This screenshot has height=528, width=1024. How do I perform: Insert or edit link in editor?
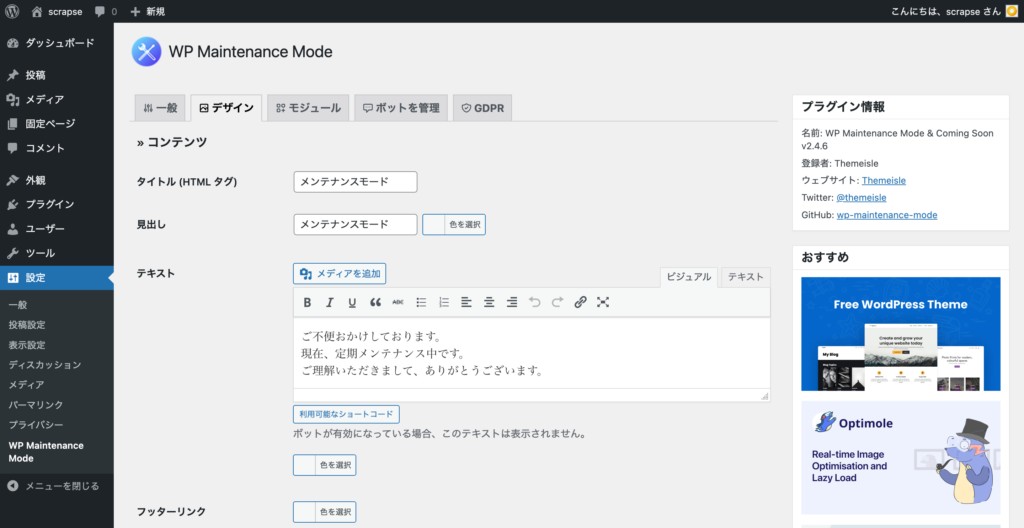coord(580,303)
